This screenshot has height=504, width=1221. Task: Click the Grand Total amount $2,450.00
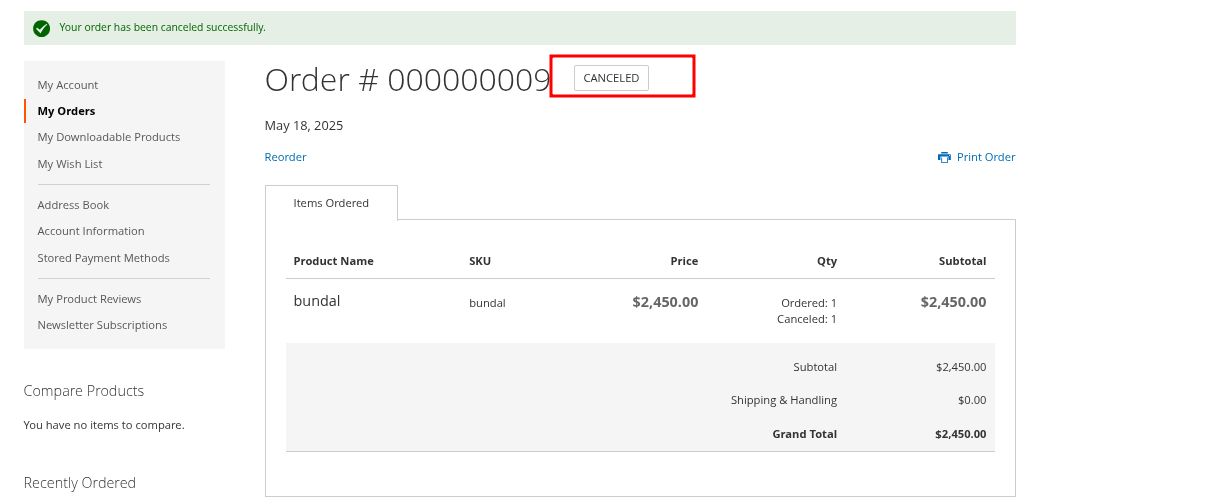[x=960, y=434]
